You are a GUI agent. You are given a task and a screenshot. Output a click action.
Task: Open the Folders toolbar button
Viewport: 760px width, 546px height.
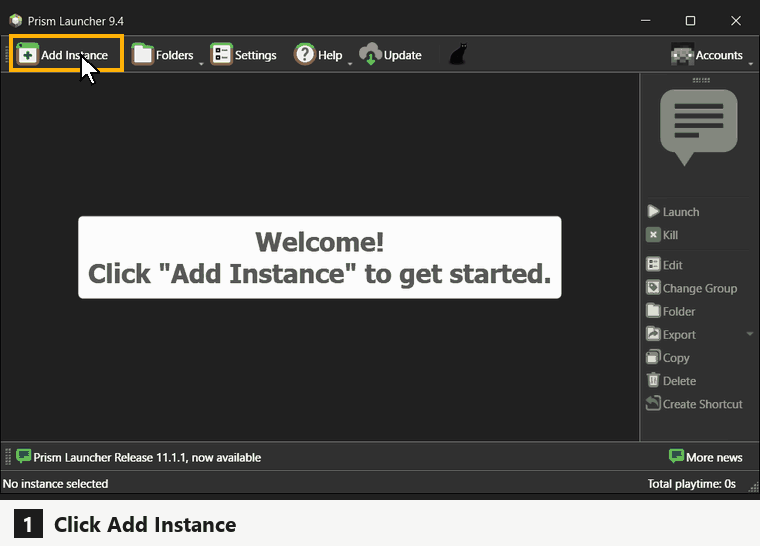click(163, 55)
